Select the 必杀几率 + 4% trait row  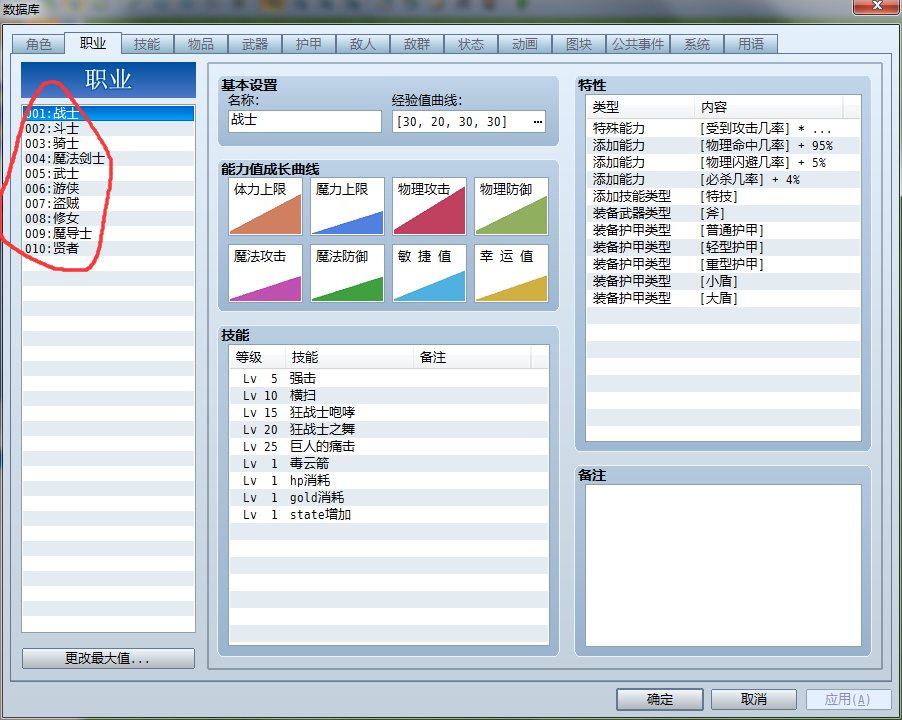pyautogui.click(x=723, y=179)
